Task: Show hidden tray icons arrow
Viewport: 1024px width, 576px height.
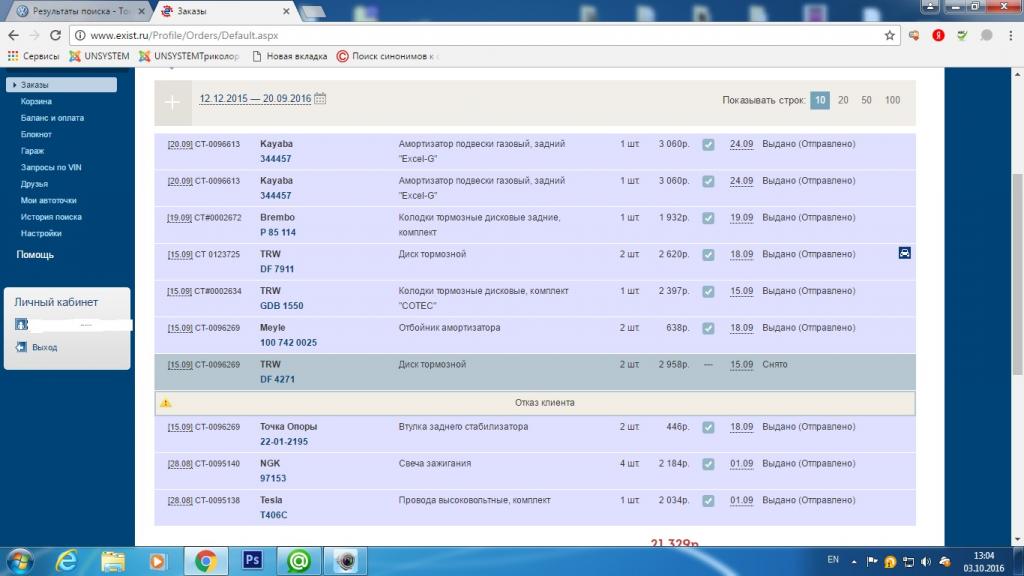Action: [854, 562]
